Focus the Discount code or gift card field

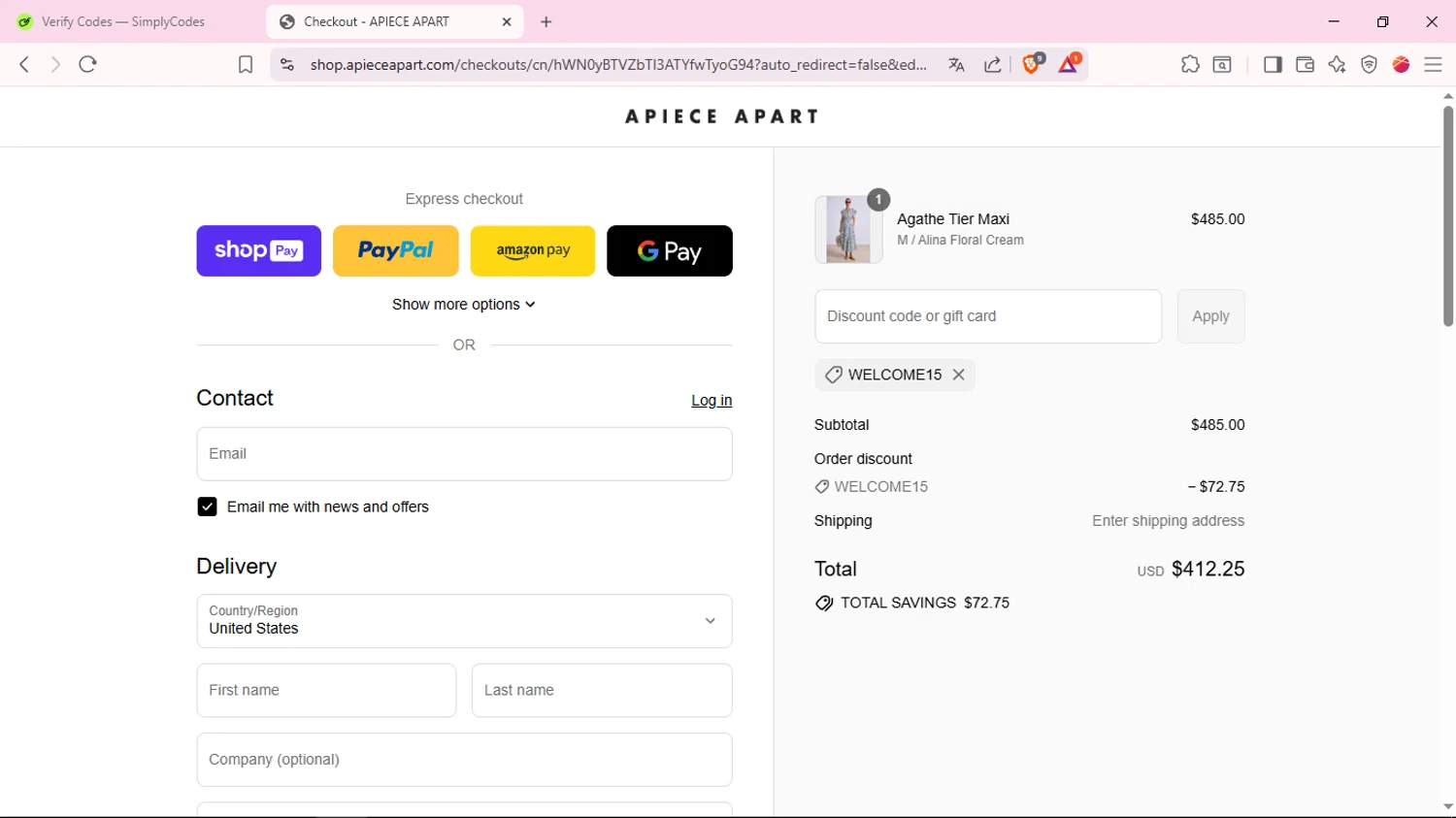(988, 316)
